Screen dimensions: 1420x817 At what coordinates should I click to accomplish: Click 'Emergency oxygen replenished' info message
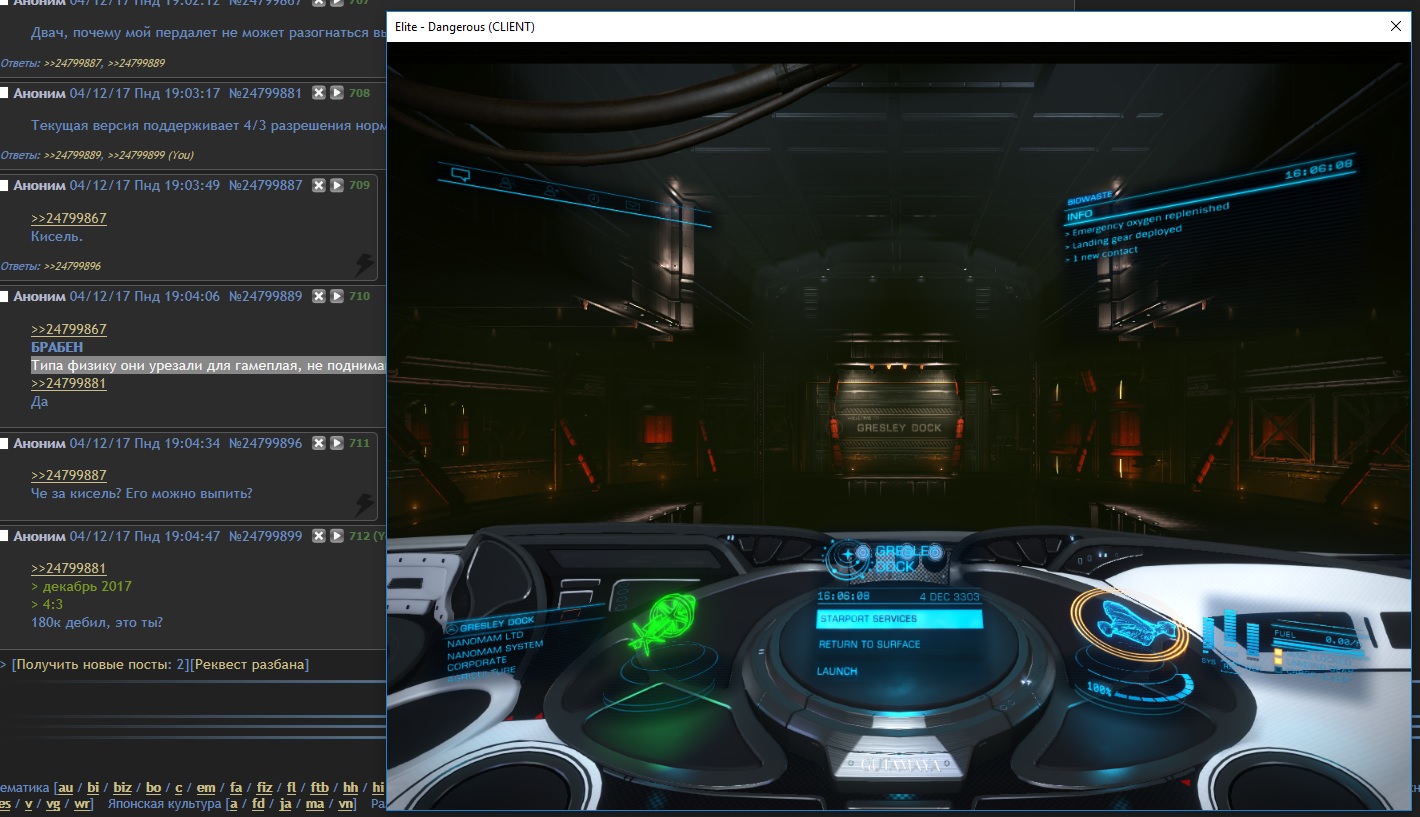(1147, 219)
